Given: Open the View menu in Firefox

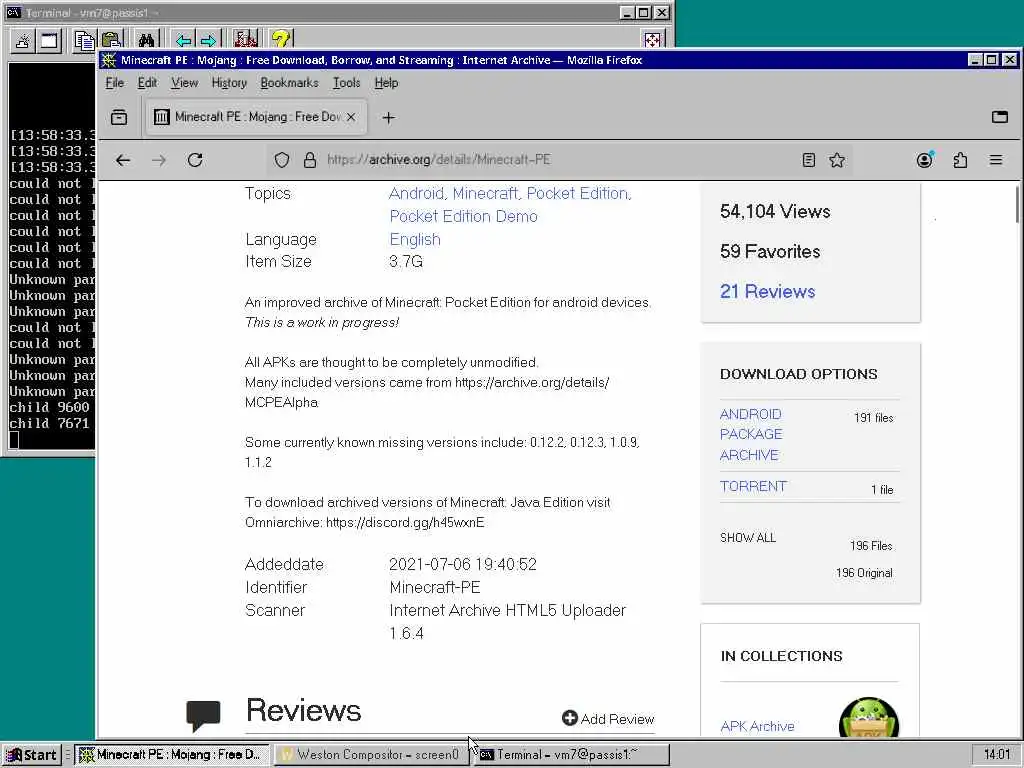Looking at the screenshot, I should [x=184, y=83].
